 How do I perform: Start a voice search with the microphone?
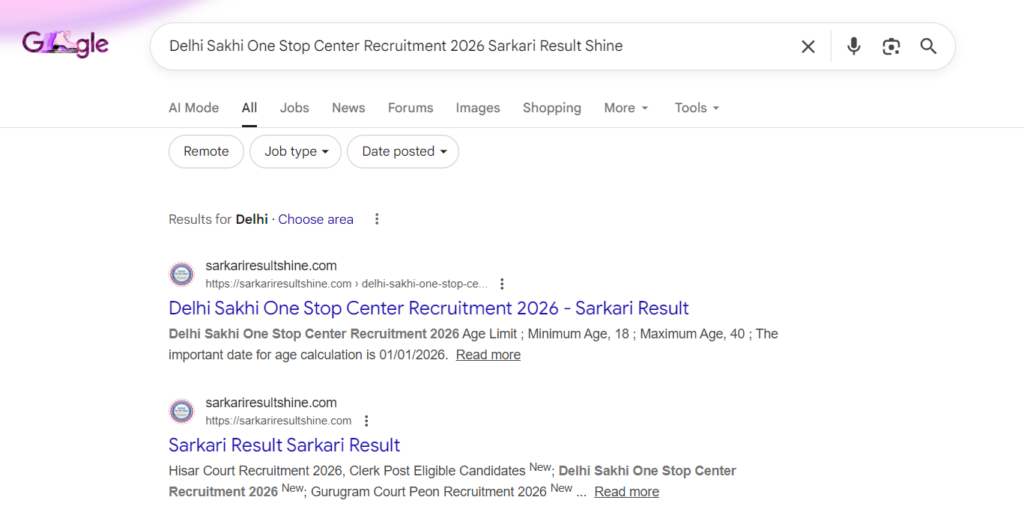[x=853, y=46]
